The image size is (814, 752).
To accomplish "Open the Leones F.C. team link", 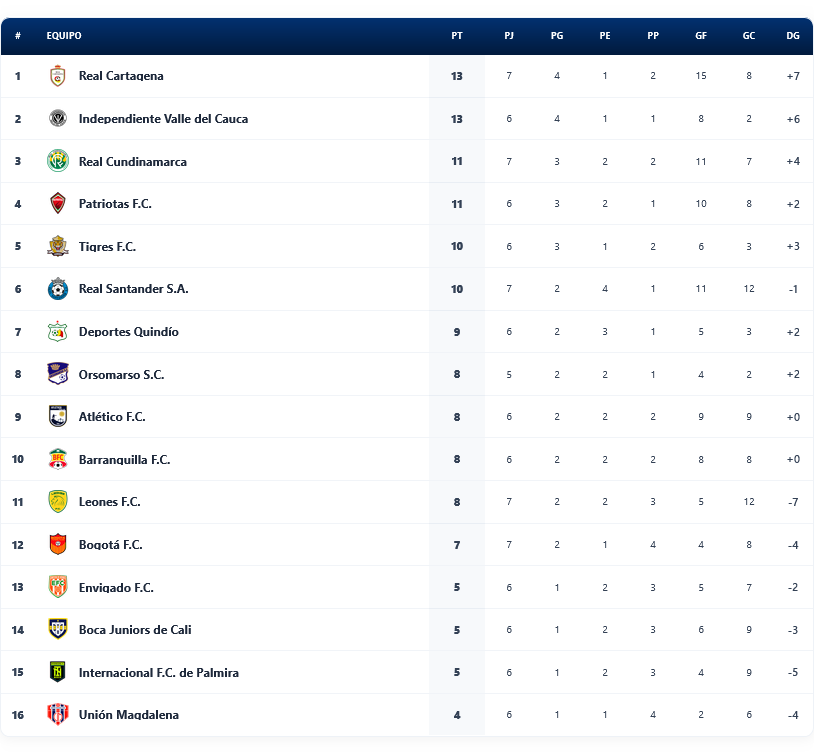I will (110, 502).
